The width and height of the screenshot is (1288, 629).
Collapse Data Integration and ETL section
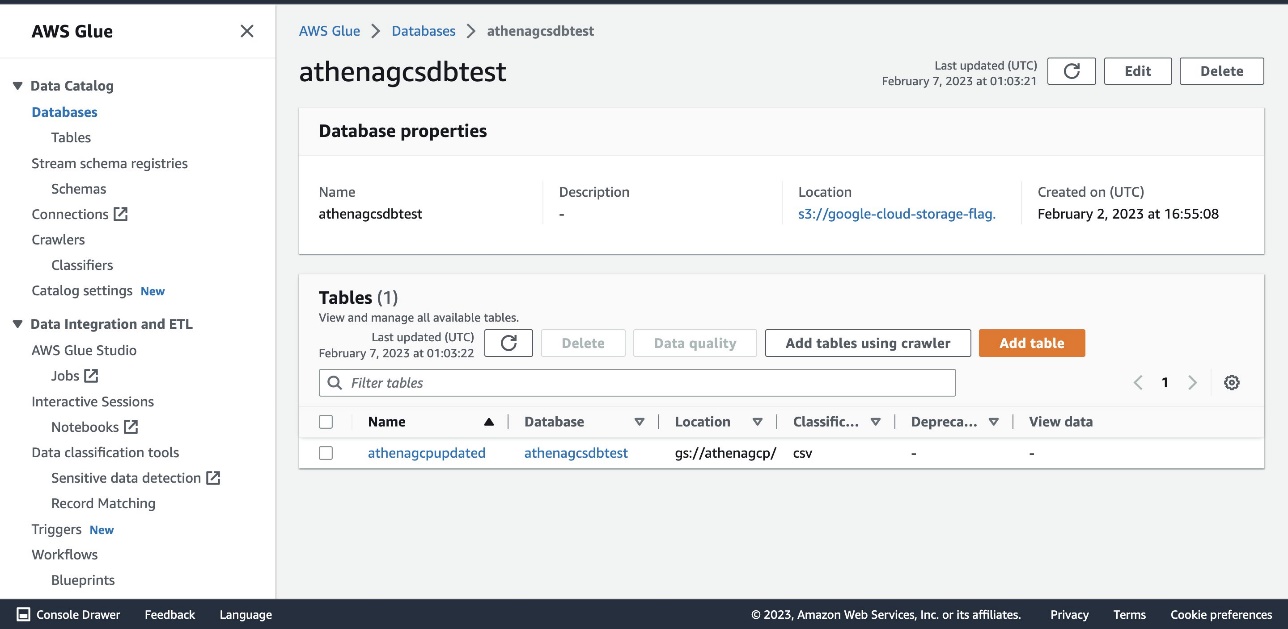[x=18, y=324]
